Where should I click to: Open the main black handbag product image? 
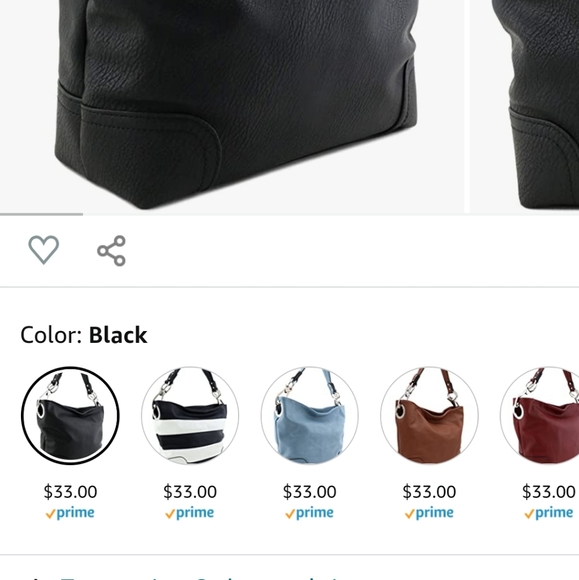pyautogui.click(x=232, y=106)
